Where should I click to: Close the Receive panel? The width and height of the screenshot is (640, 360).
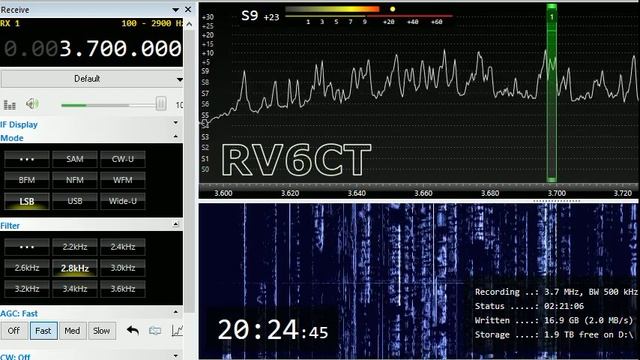tap(188, 9)
